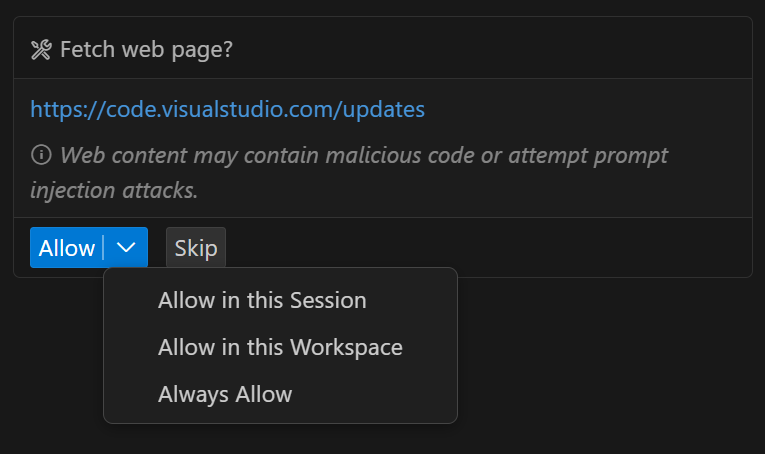Screen dimensions: 765x454
Task: Skip fetching the web page
Action: pyautogui.click(x=196, y=248)
